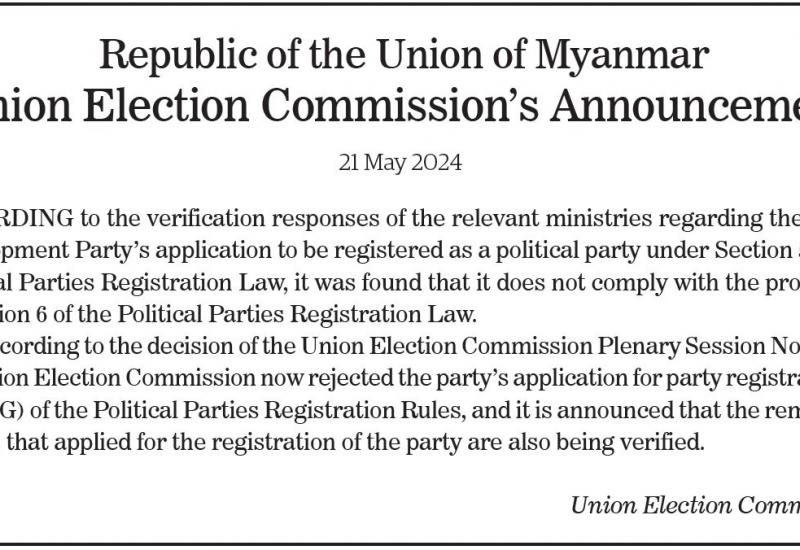Click the heading 'Republic of the Union of Myanmar'
This screenshot has height=550, width=800.
pyautogui.click(x=404, y=55)
